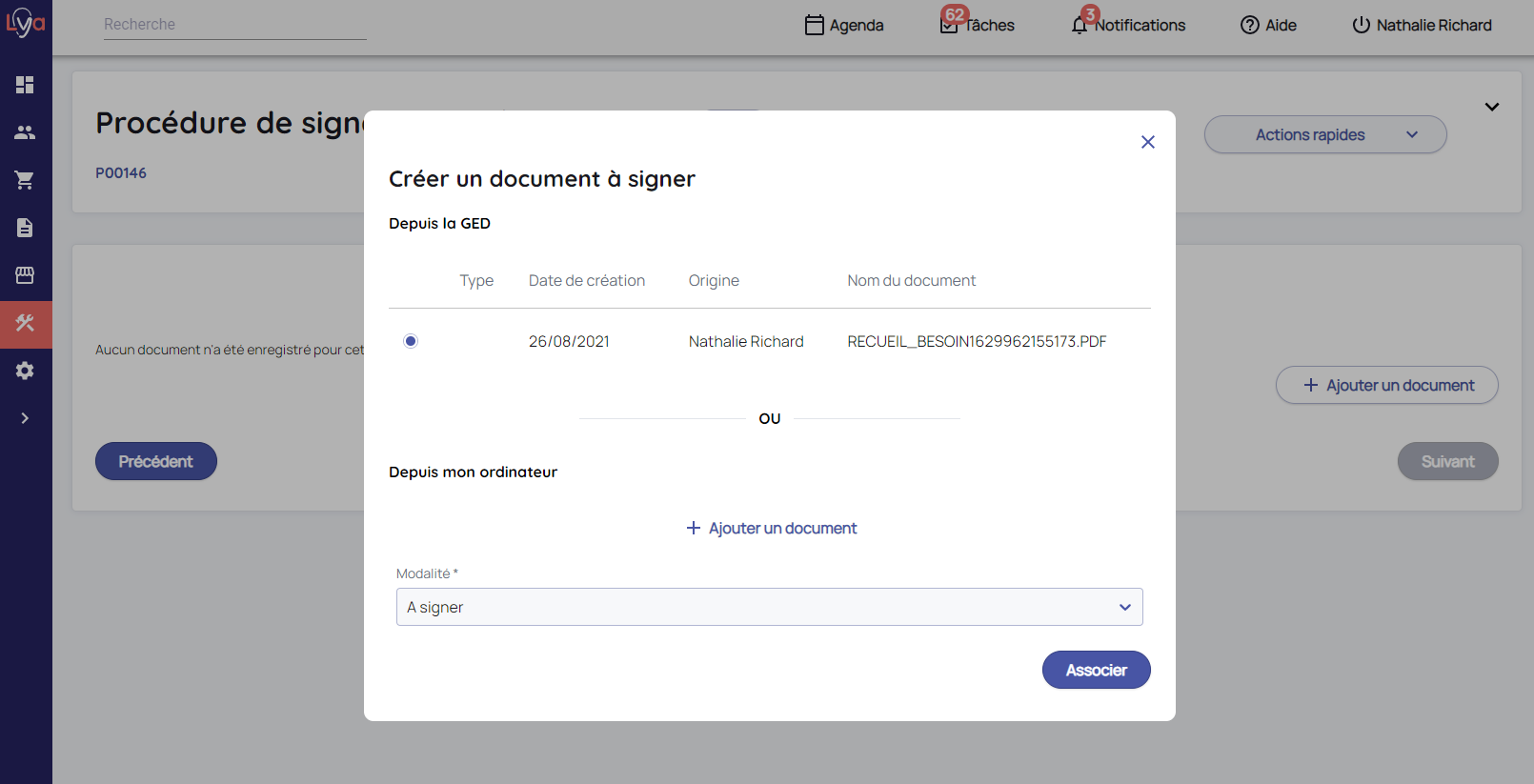Click the shopping cart sidebar icon
The image size is (1534, 784).
(25, 180)
